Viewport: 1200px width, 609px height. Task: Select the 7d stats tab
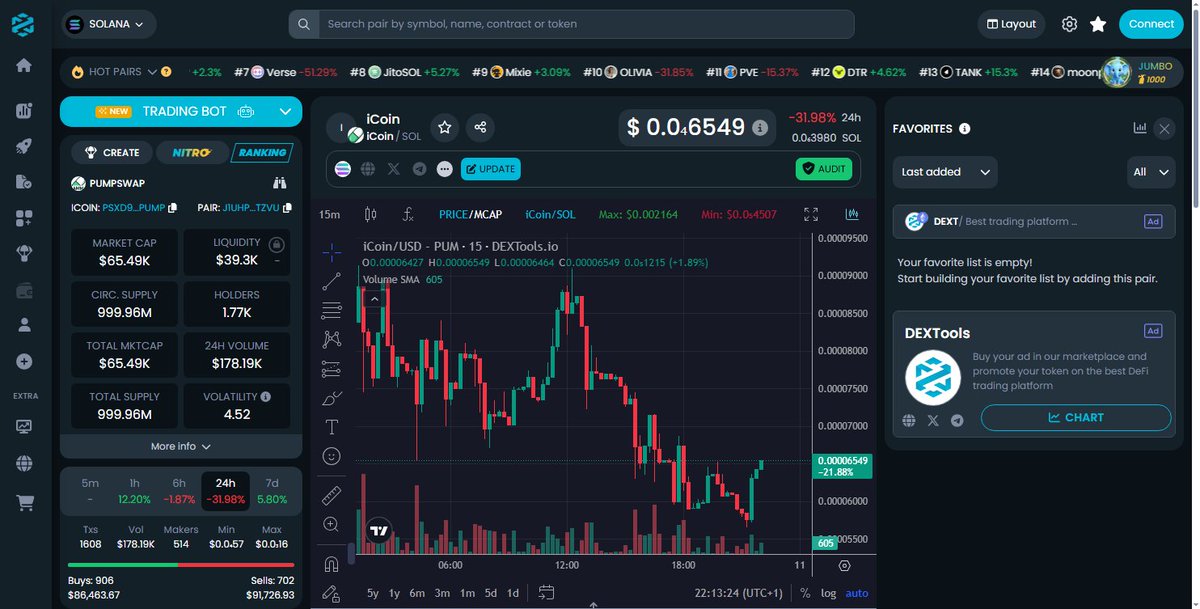272,490
